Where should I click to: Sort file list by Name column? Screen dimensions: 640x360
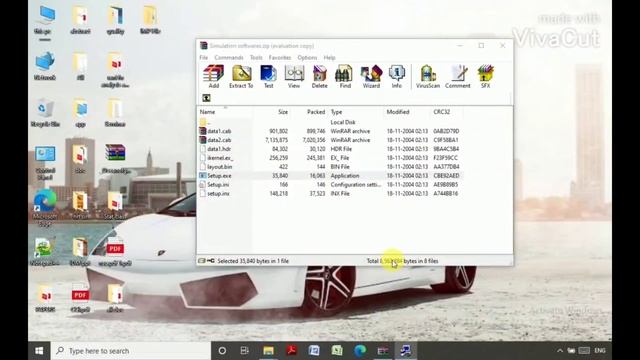tap(207, 112)
